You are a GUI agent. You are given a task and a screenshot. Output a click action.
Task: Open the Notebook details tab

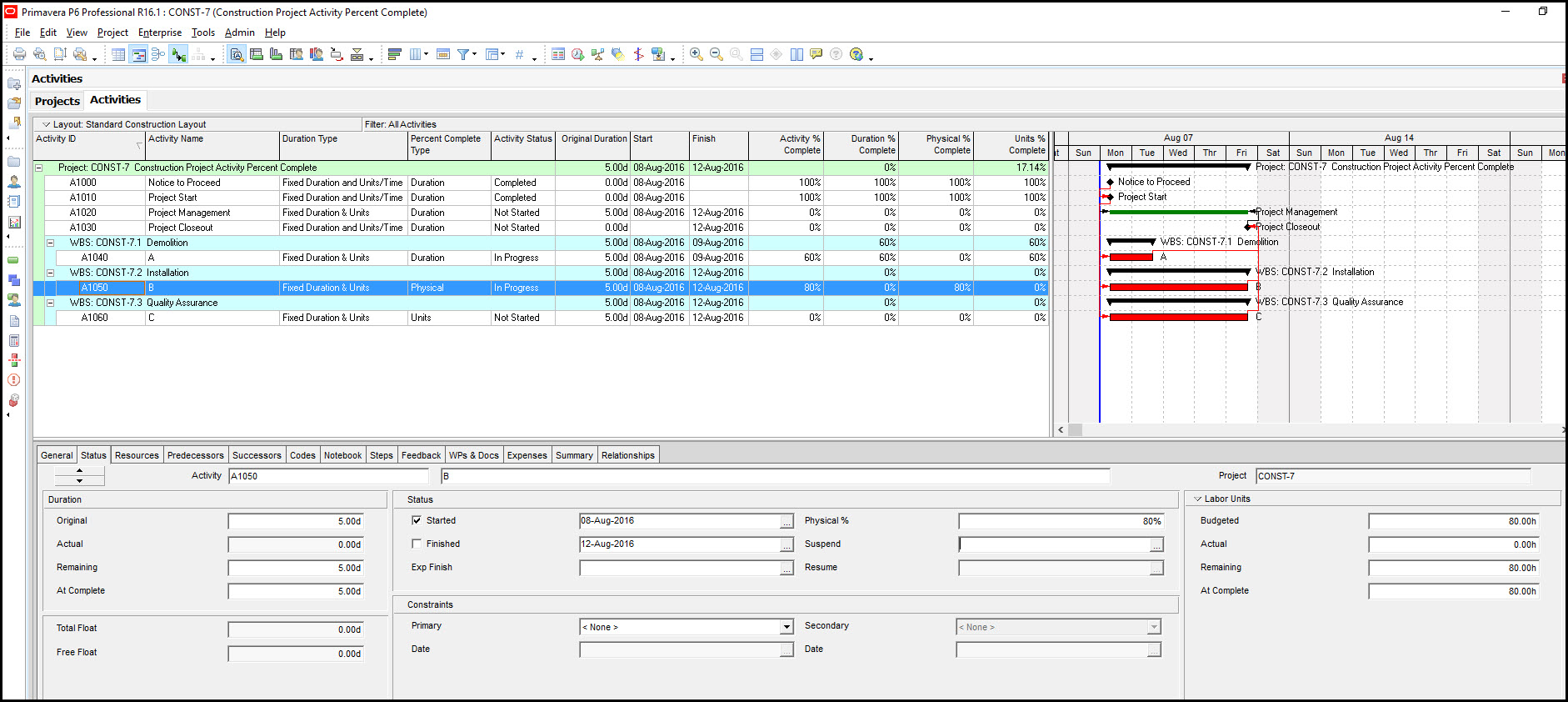pos(342,455)
